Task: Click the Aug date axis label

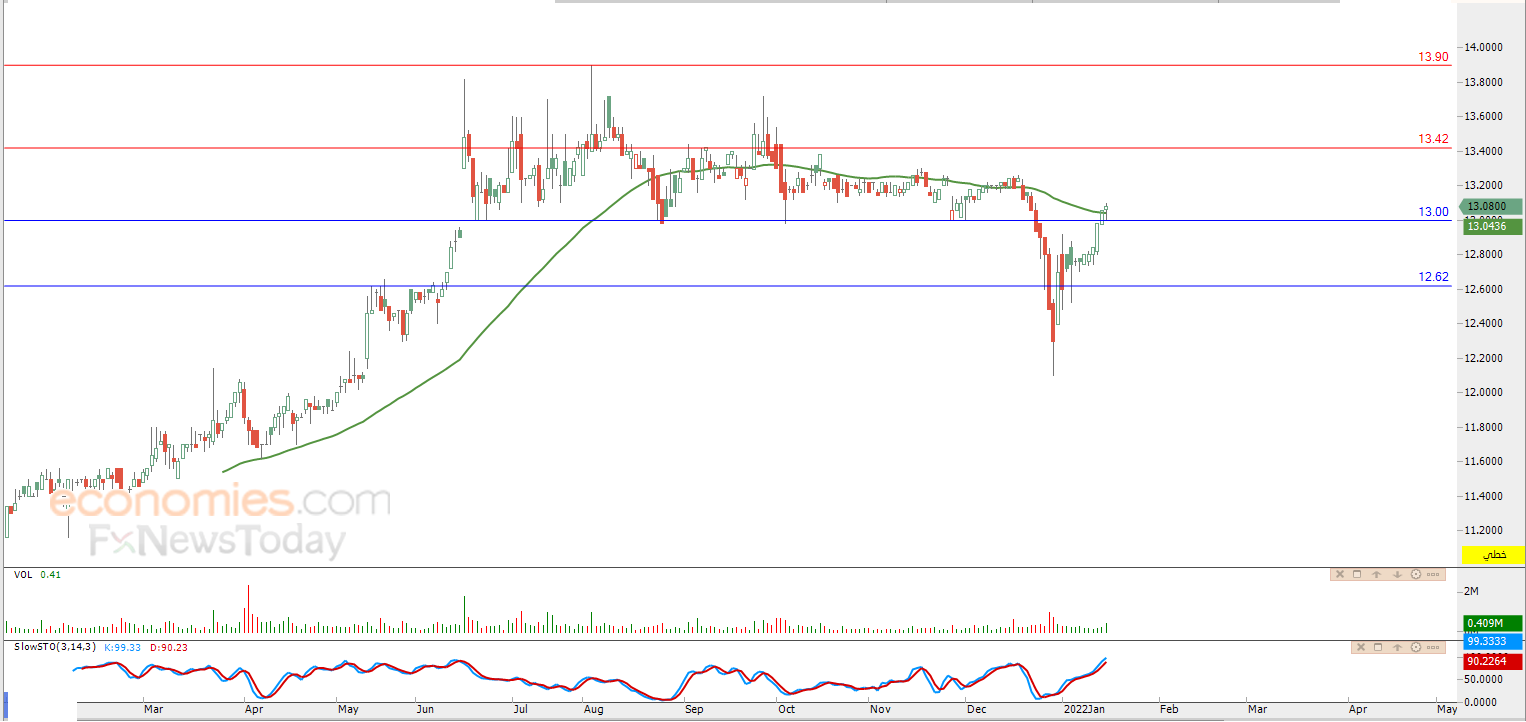Action: click(x=593, y=709)
